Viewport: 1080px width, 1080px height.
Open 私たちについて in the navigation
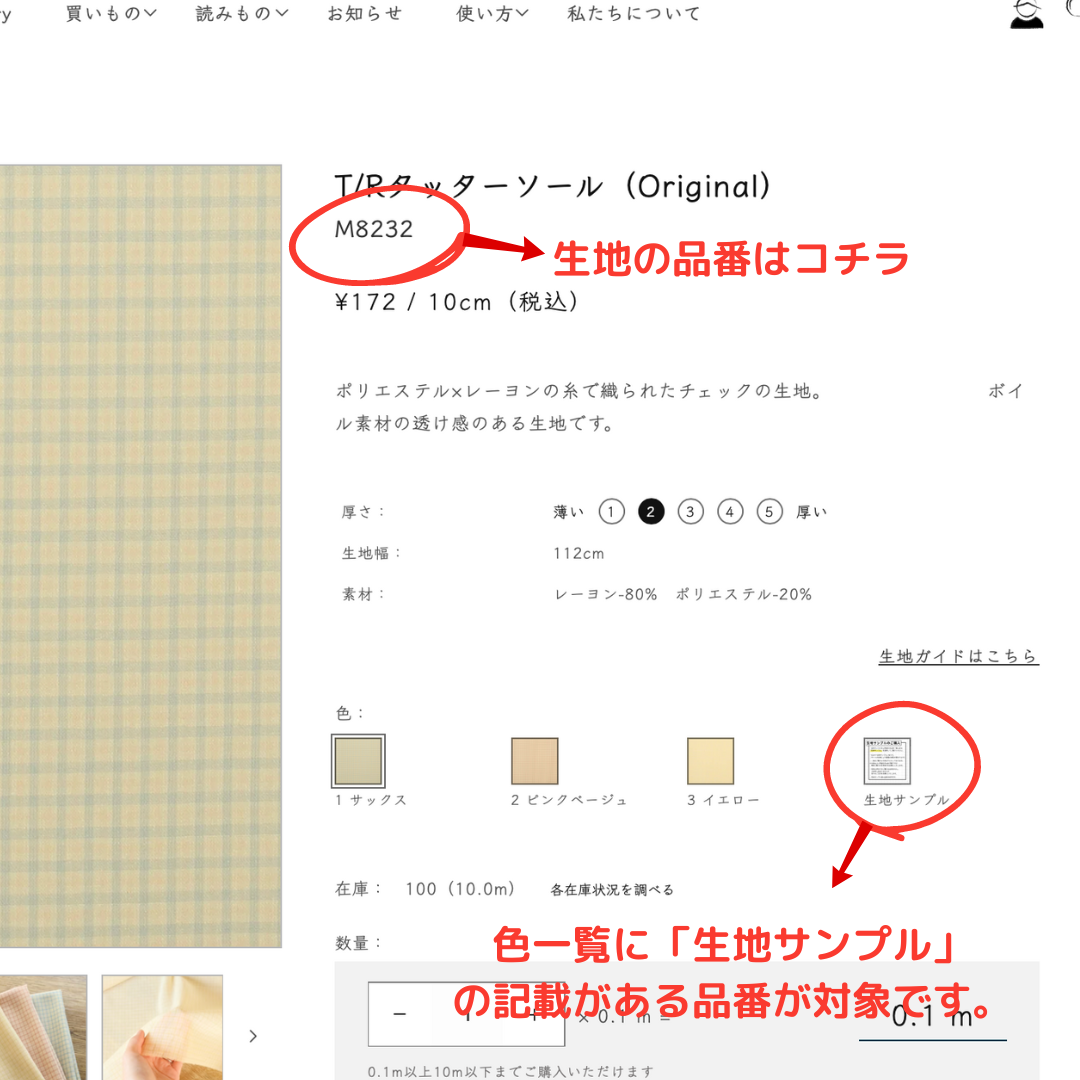634,14
